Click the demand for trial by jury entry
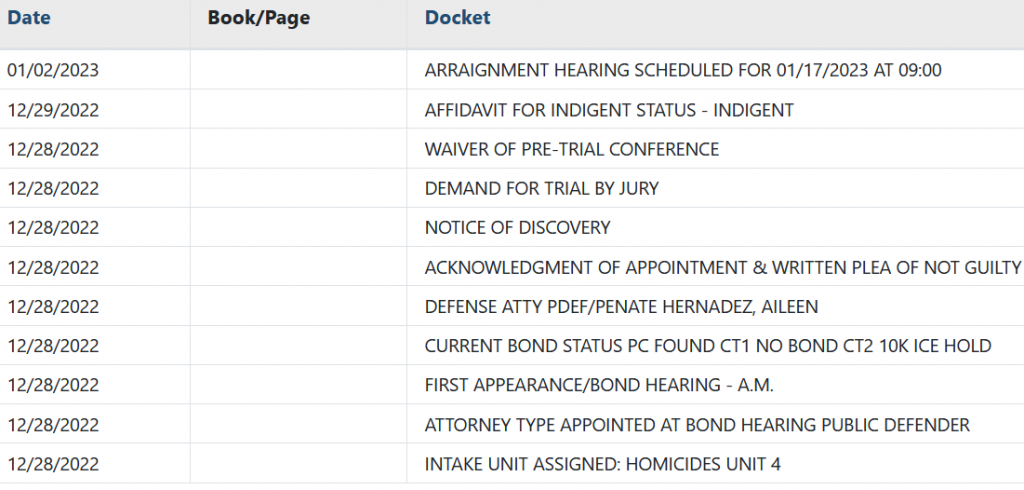 click(x=541, y=188)
